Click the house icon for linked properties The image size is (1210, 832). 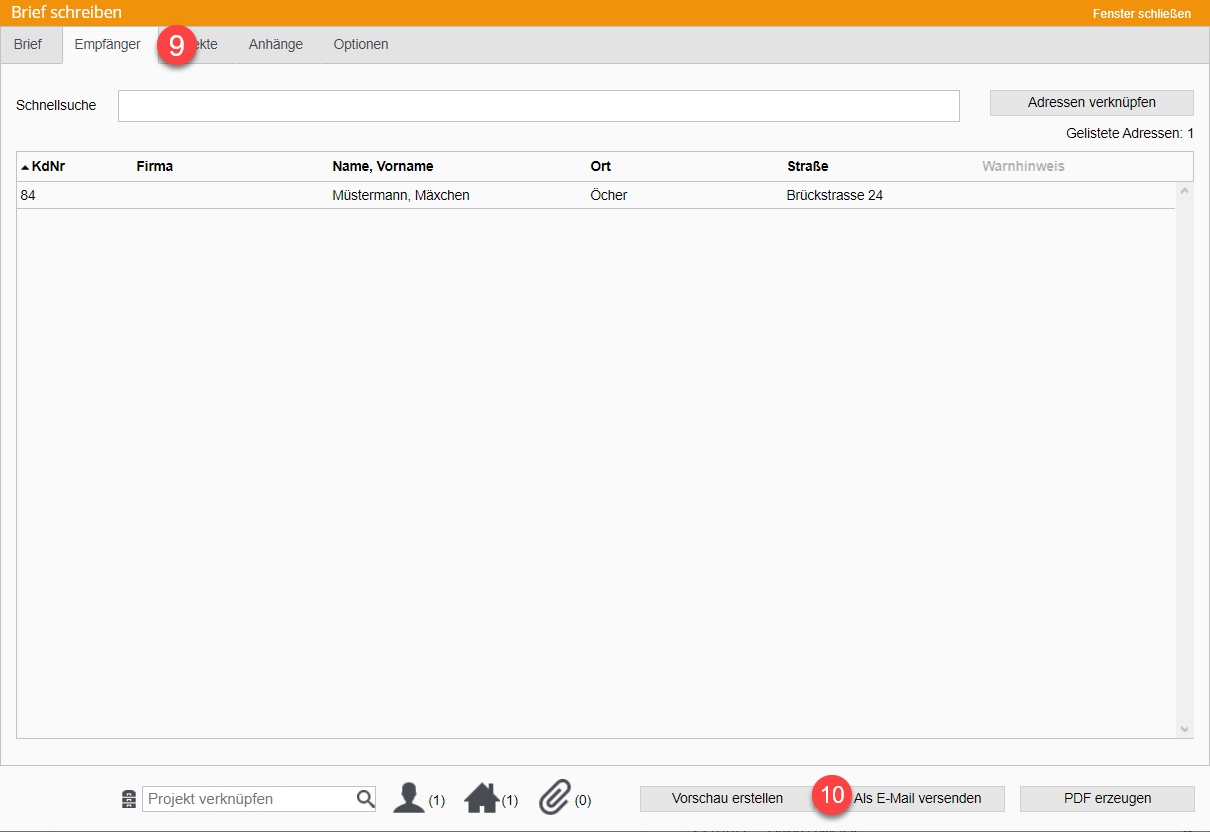pos(482,798)
